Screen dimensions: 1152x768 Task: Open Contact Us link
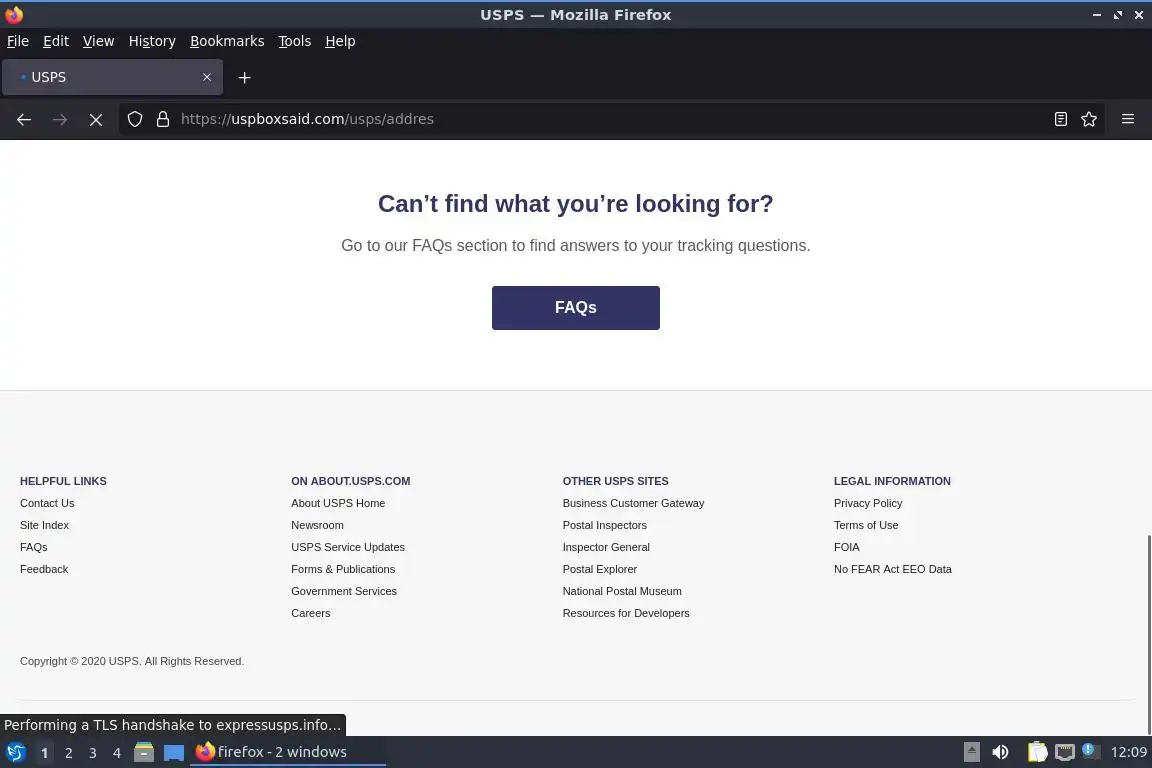pyautogui.click(x=47, y=503)
